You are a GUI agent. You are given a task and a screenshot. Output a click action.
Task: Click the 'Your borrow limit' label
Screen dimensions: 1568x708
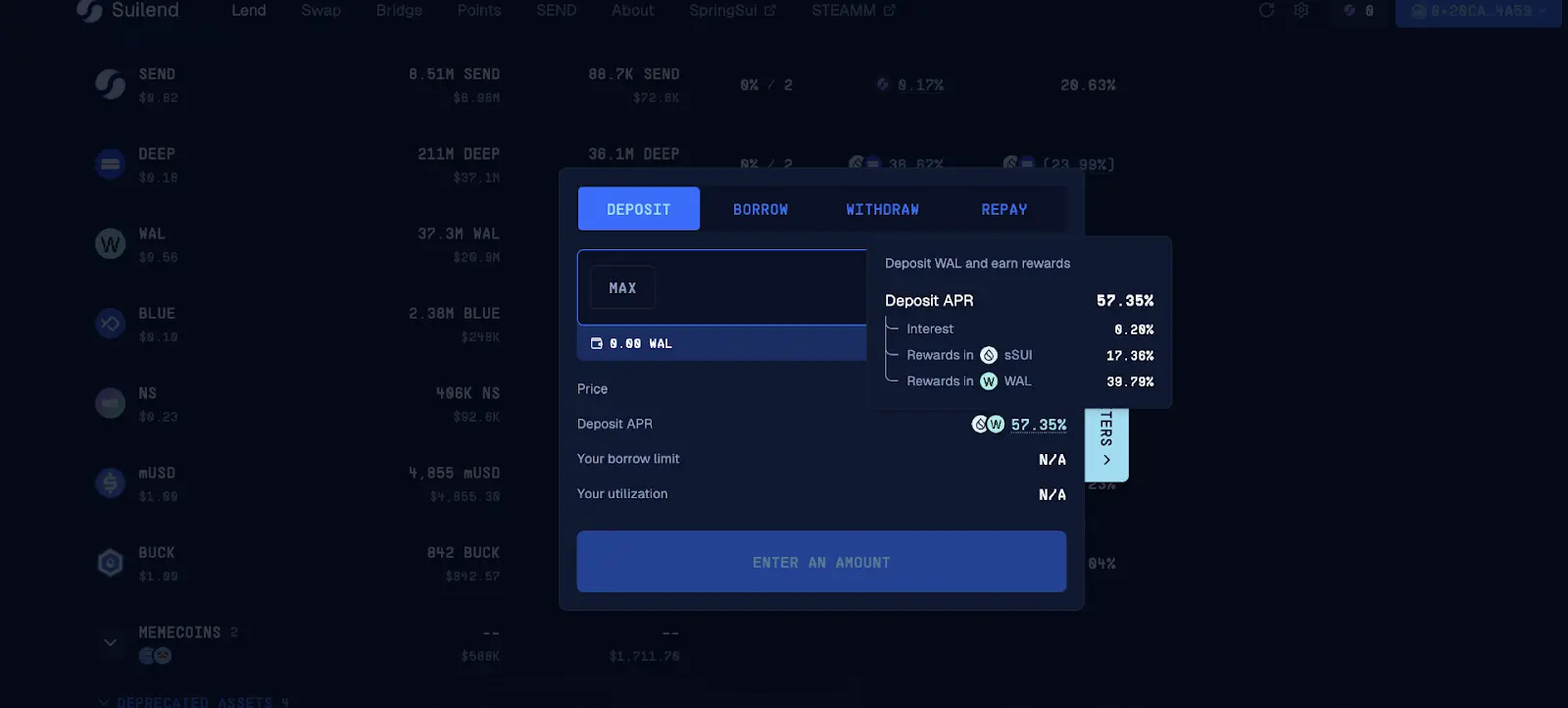(628, 459)
